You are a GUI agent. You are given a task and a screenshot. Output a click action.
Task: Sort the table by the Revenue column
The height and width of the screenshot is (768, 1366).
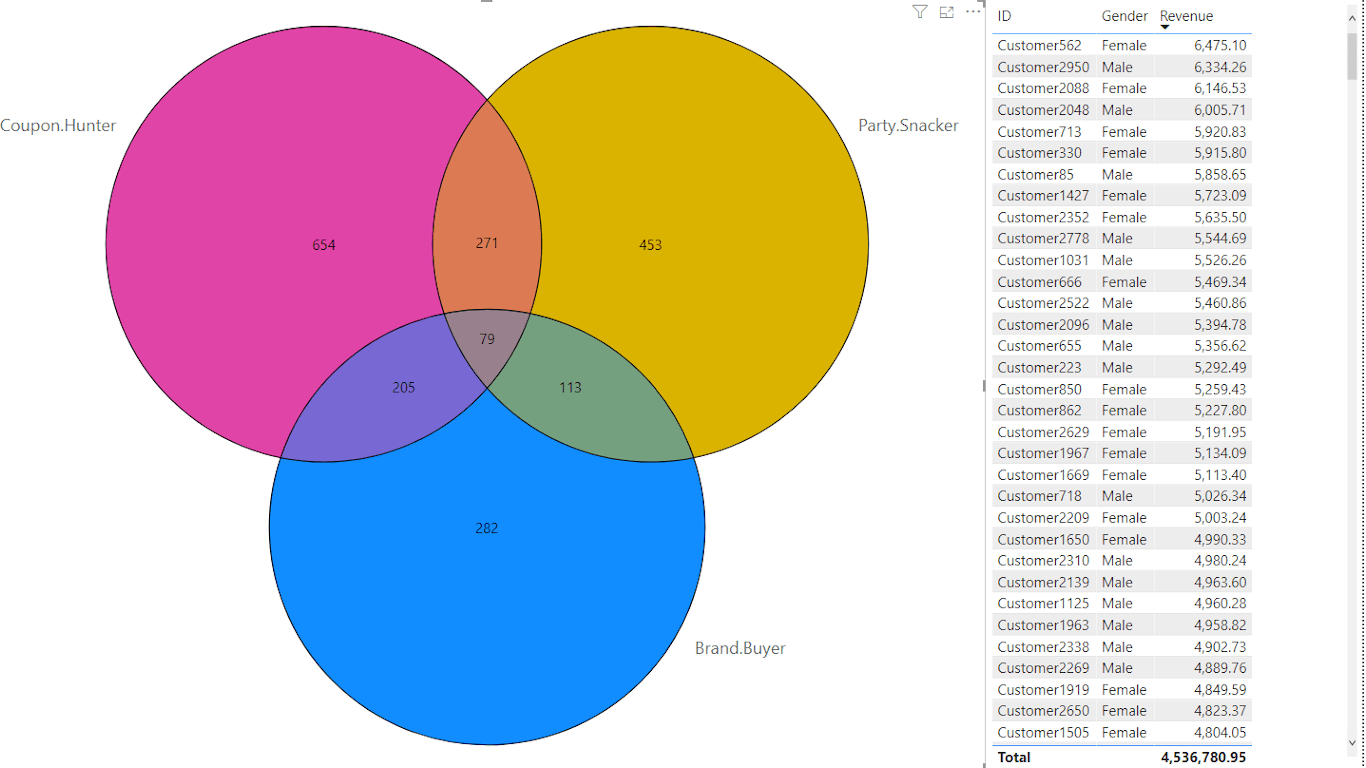click(1186, 16)
